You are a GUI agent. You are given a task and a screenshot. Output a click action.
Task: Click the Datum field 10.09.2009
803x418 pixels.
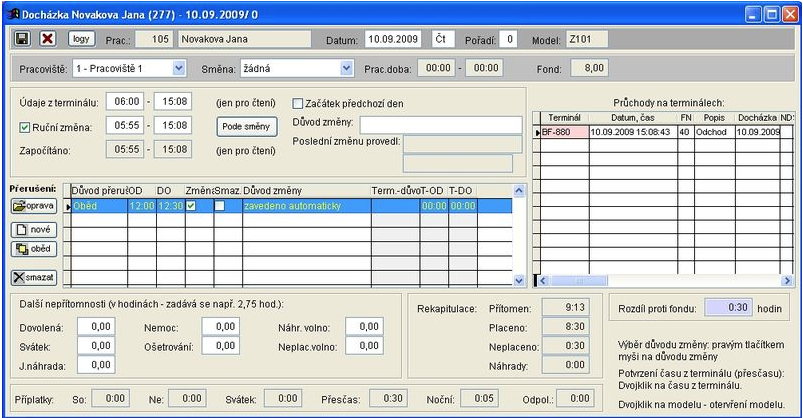(x=393, y=39)
